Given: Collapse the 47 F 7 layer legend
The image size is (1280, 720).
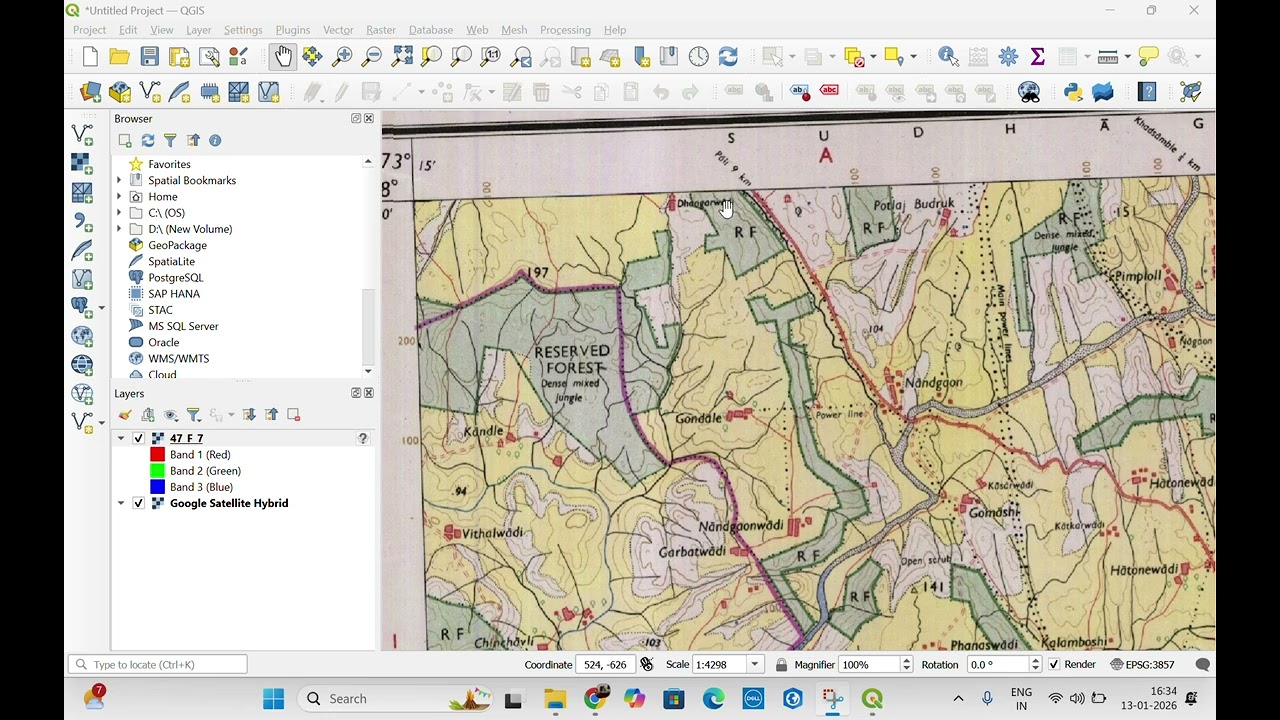Looking at the screenshot, I should [121, 438].
